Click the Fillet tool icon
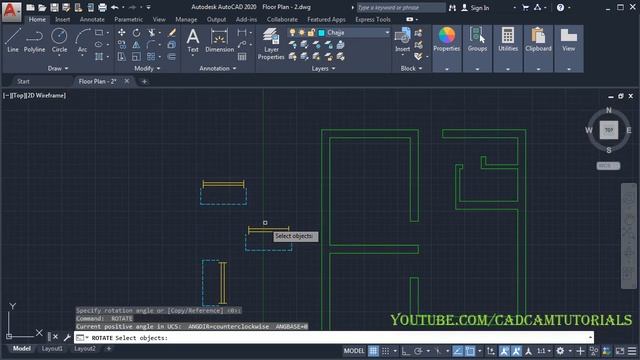 tap(151, 44)
